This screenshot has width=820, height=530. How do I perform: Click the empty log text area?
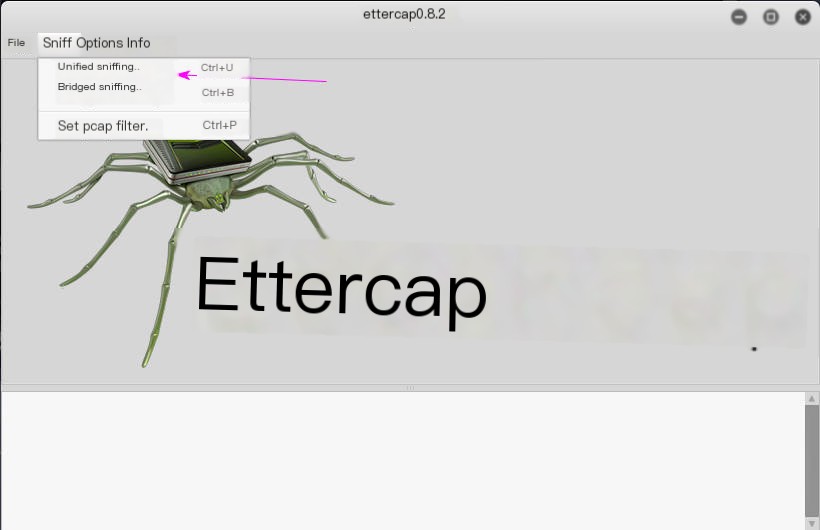(403, 460)
